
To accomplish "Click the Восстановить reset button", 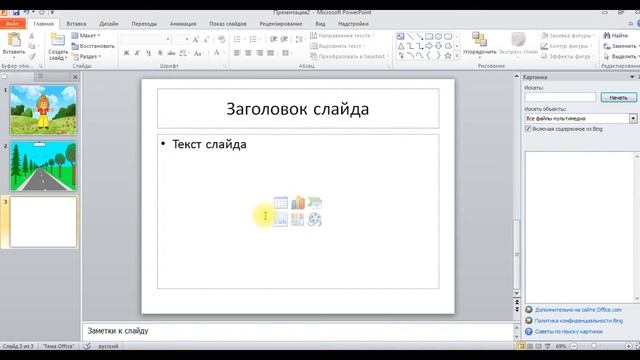I will [x=93, y=46].
